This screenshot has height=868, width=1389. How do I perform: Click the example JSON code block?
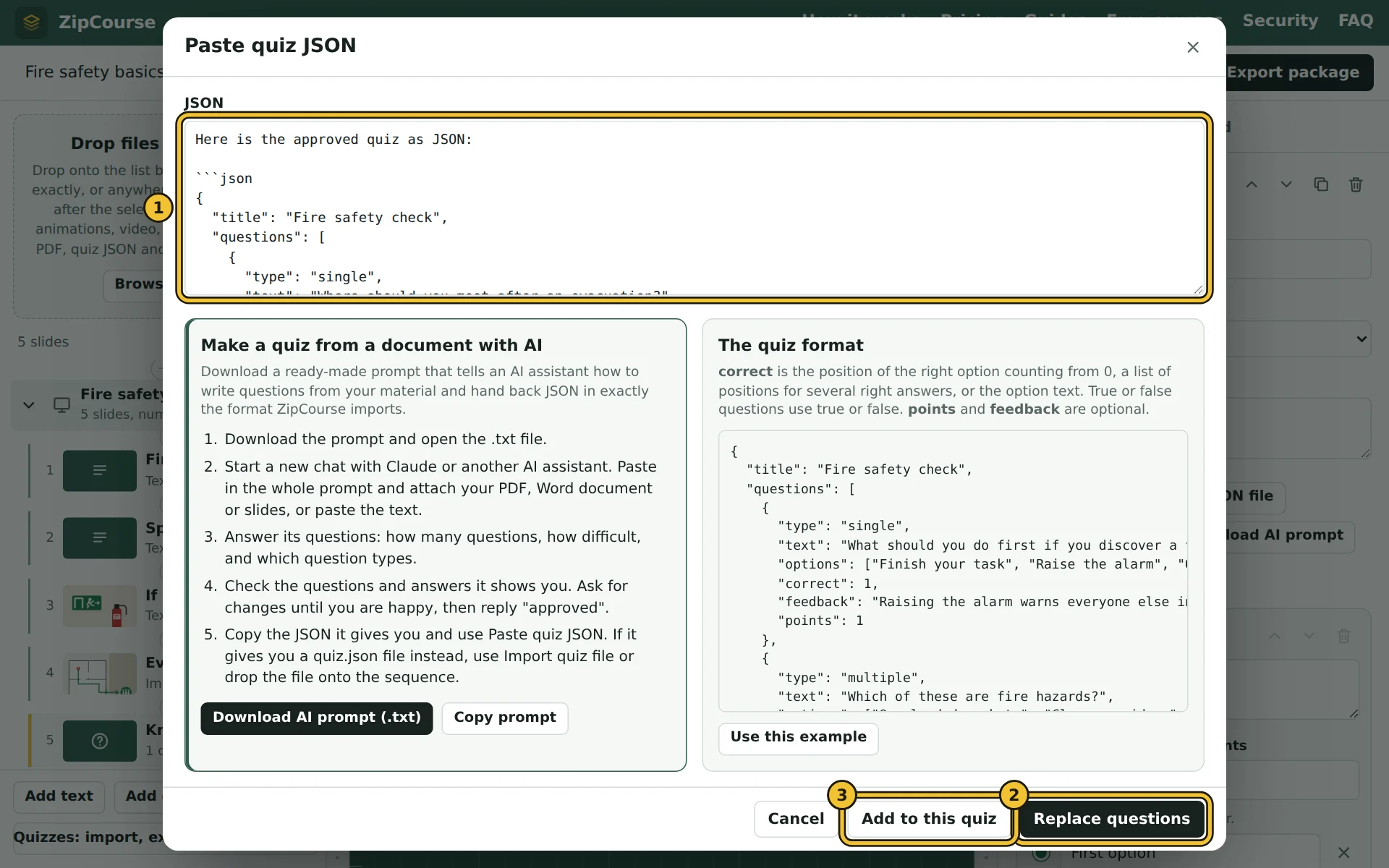click(953, 571)
